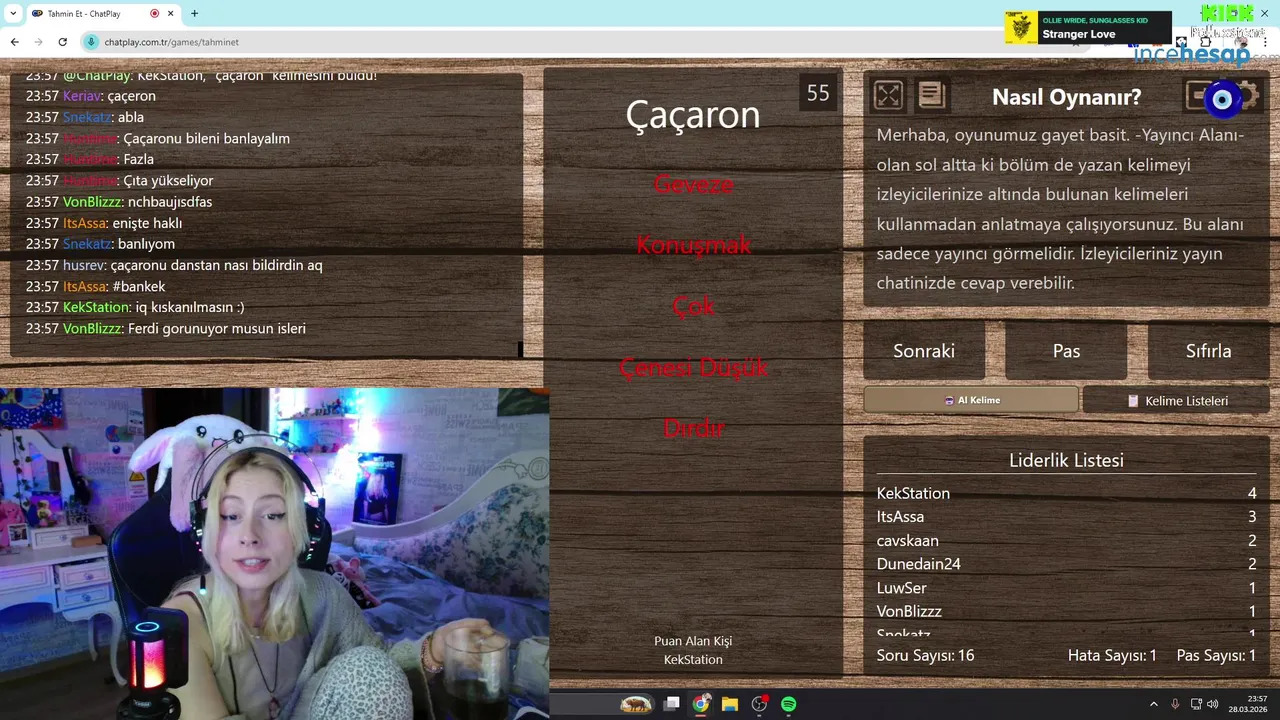Expand the system tray hidden icons arrow

click(1153, 704)
